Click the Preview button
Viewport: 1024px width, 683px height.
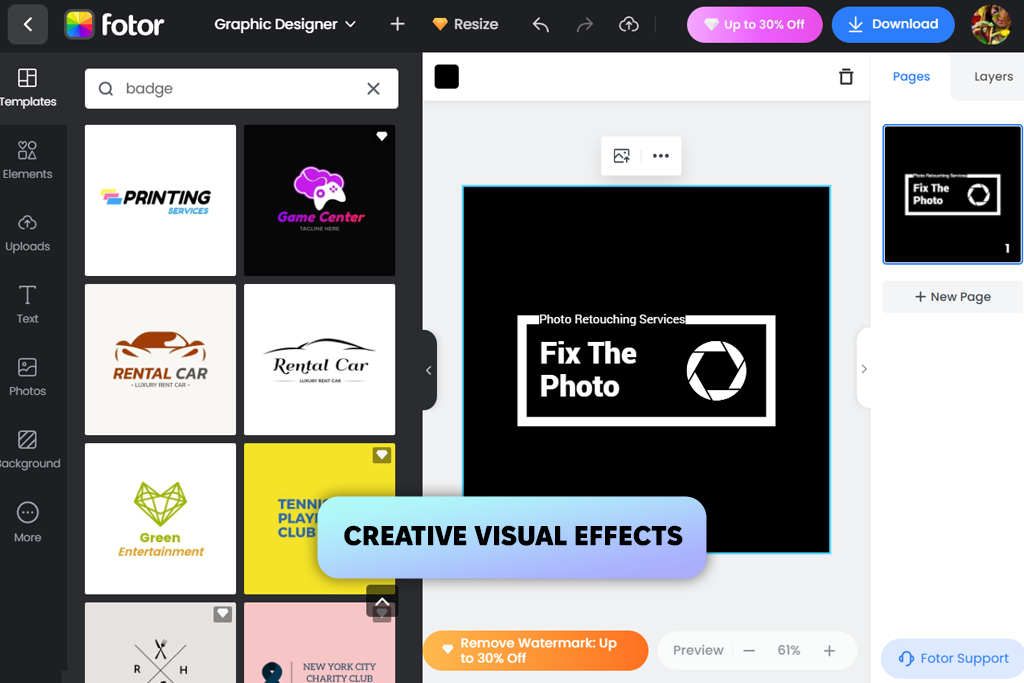(698, 650)
